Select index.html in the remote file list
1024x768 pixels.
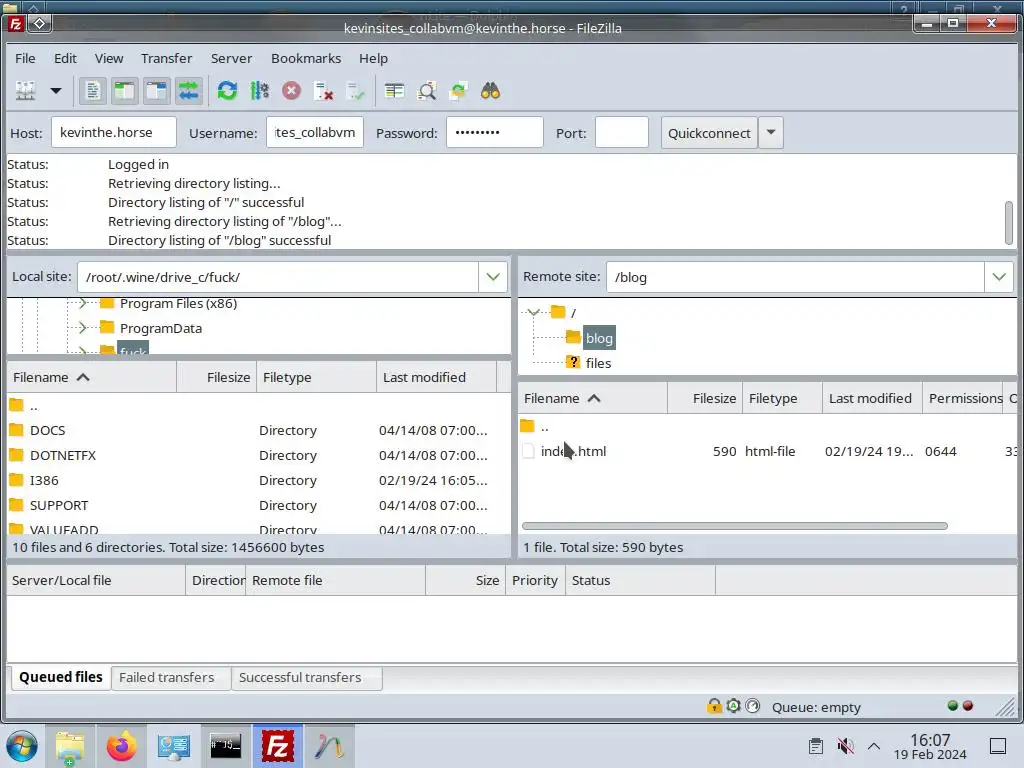pos(767,451)
